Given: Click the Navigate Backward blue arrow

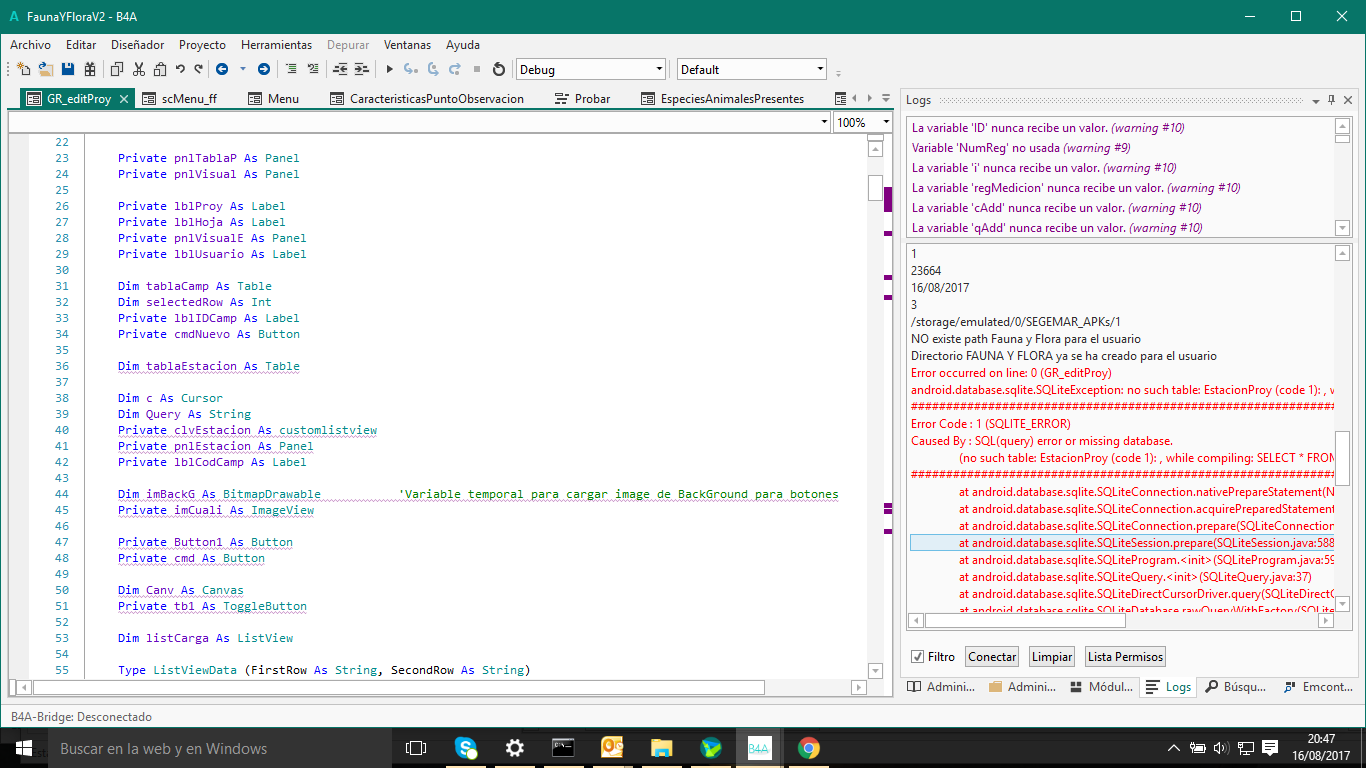Looking at the screenshot, I should point(221,69).
